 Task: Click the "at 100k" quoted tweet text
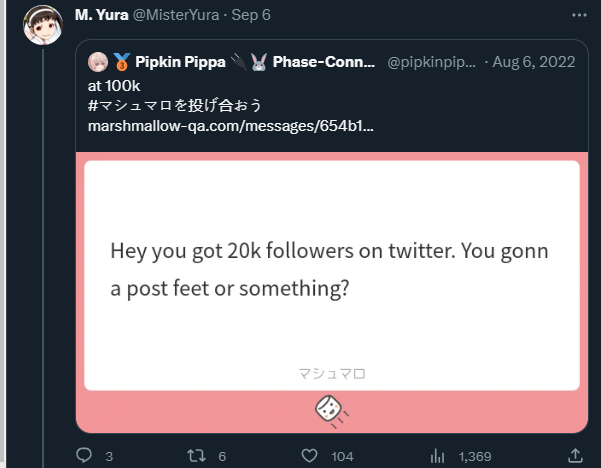pyautogui.click(x=114, y=86)
